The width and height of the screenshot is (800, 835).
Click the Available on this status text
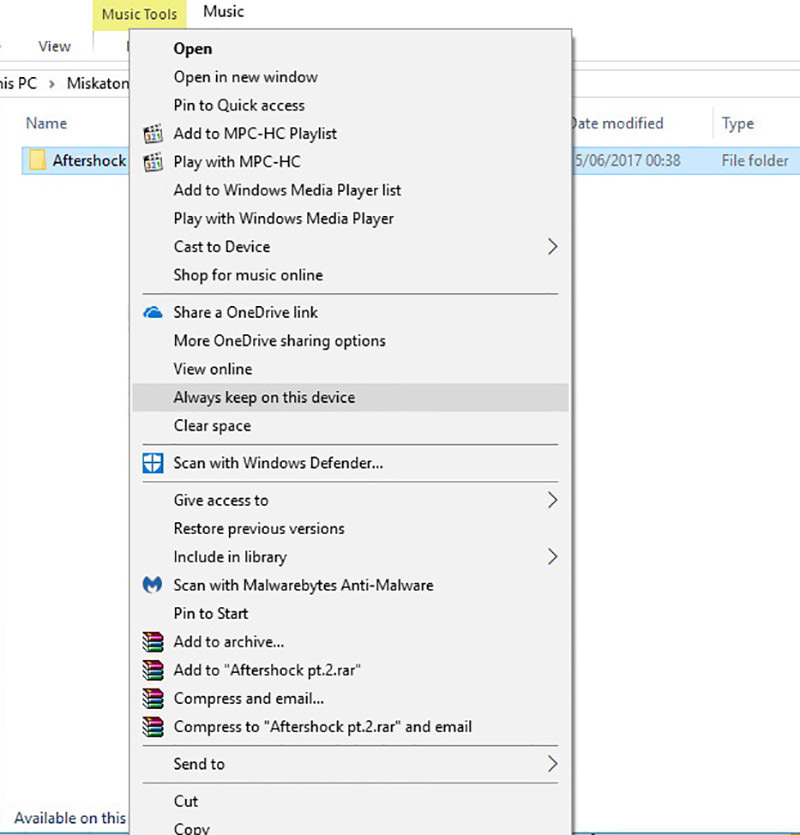pyautogui.click(x=70, y=818)
